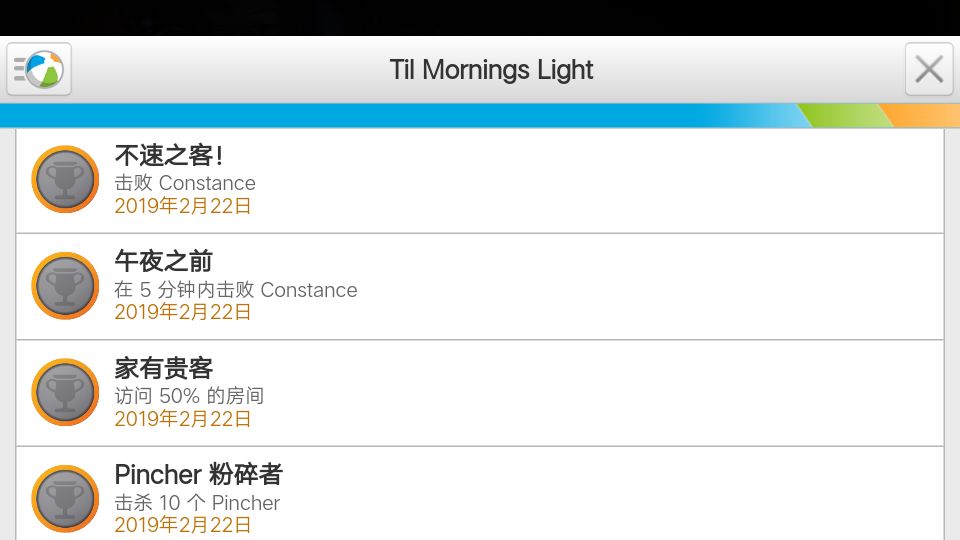Screen dimensions: 960x540
Task: Click the 击败 Constance description text
Action: [185, 183]
